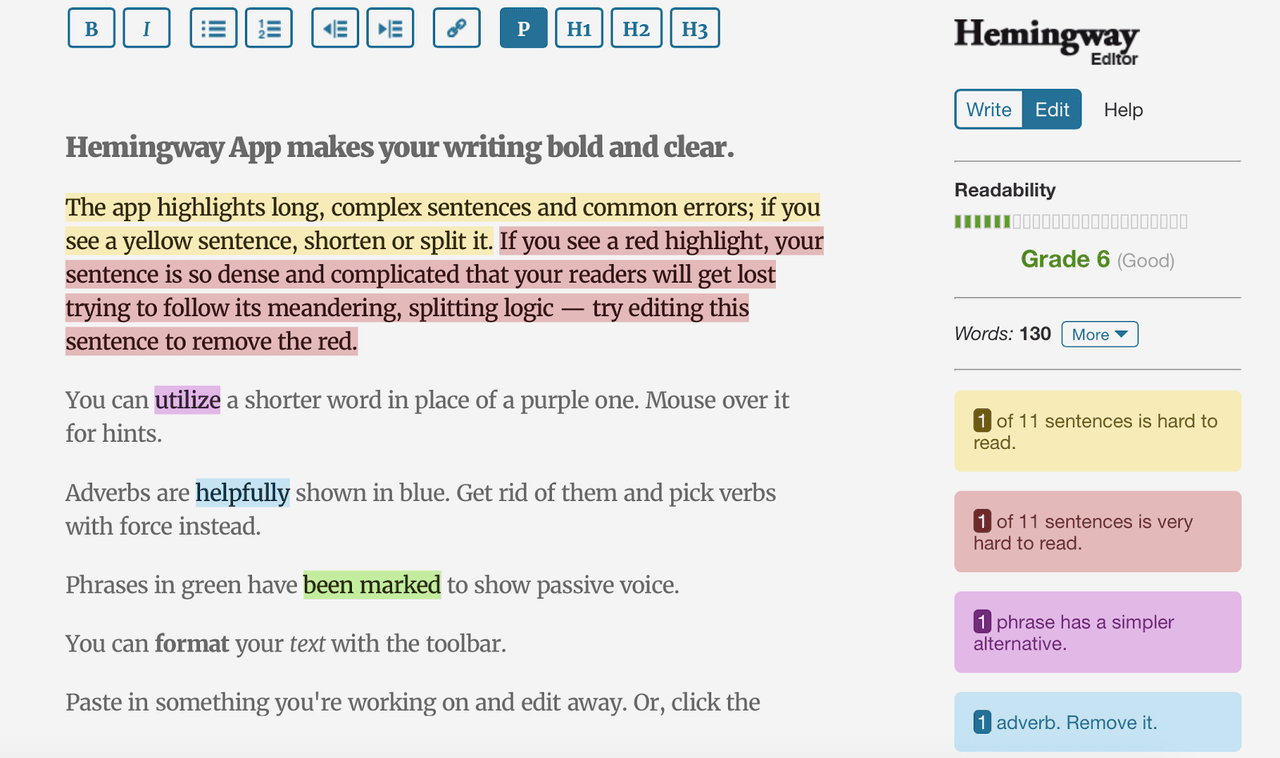Increase indent with the indent button
The height and width of the screenshot is (758, 1280).
[390, 29]
